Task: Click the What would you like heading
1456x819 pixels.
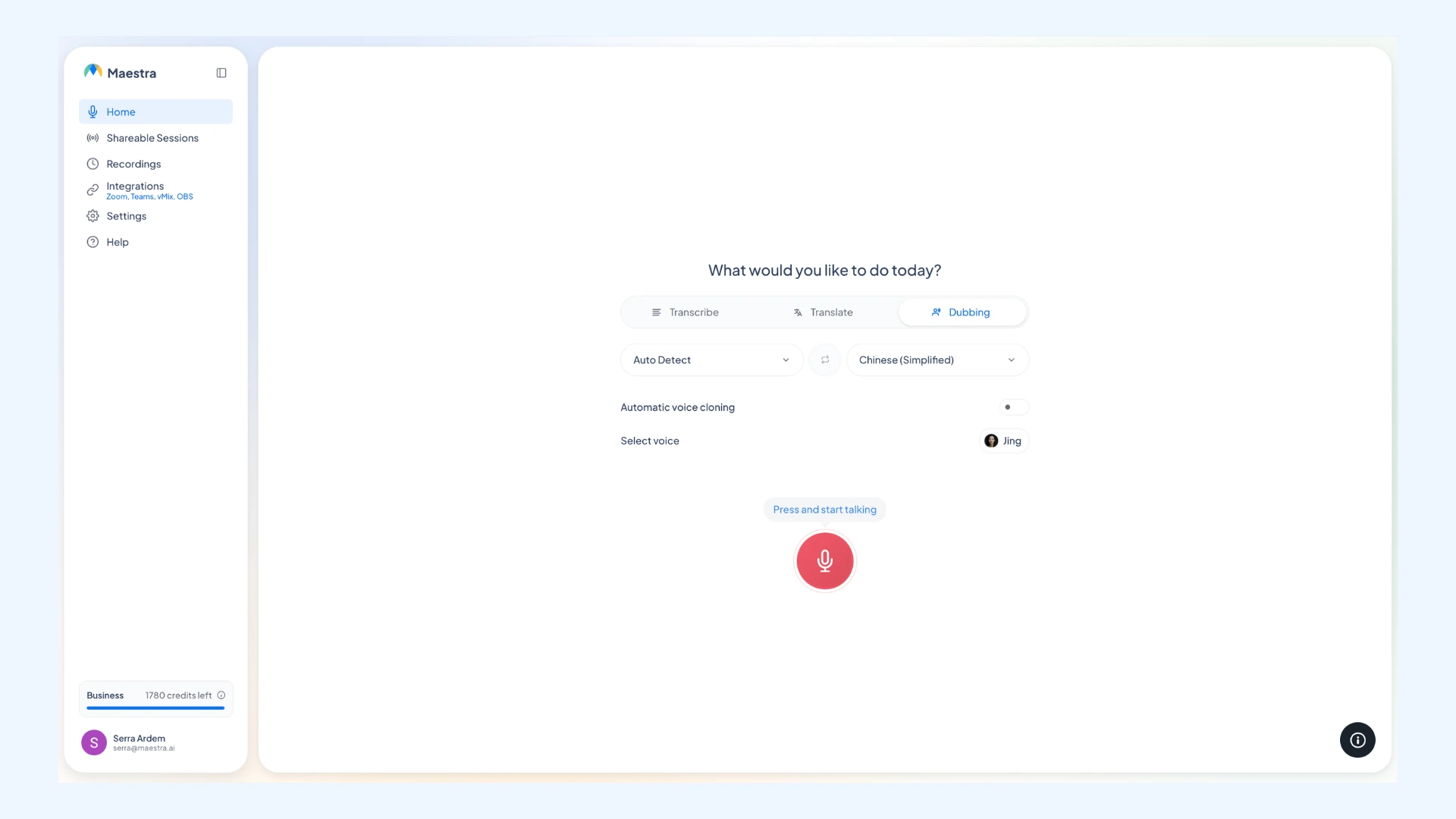Action: coord(824,270)
